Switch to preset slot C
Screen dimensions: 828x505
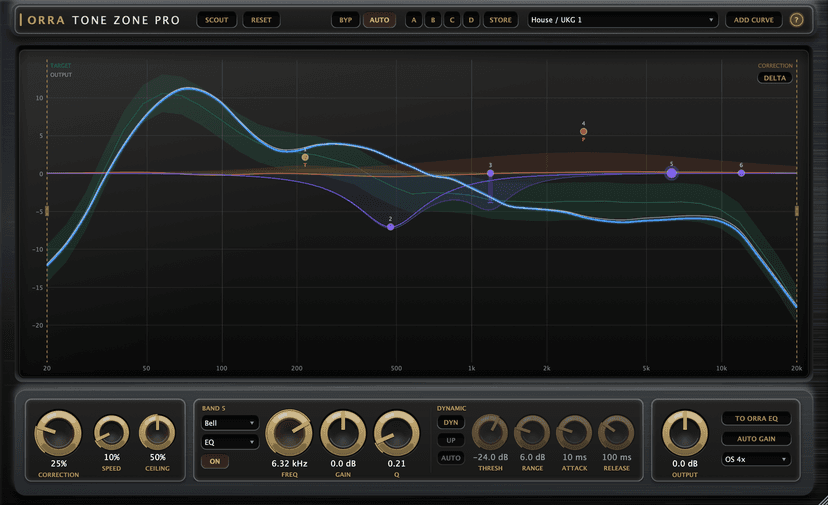[452, 20]
